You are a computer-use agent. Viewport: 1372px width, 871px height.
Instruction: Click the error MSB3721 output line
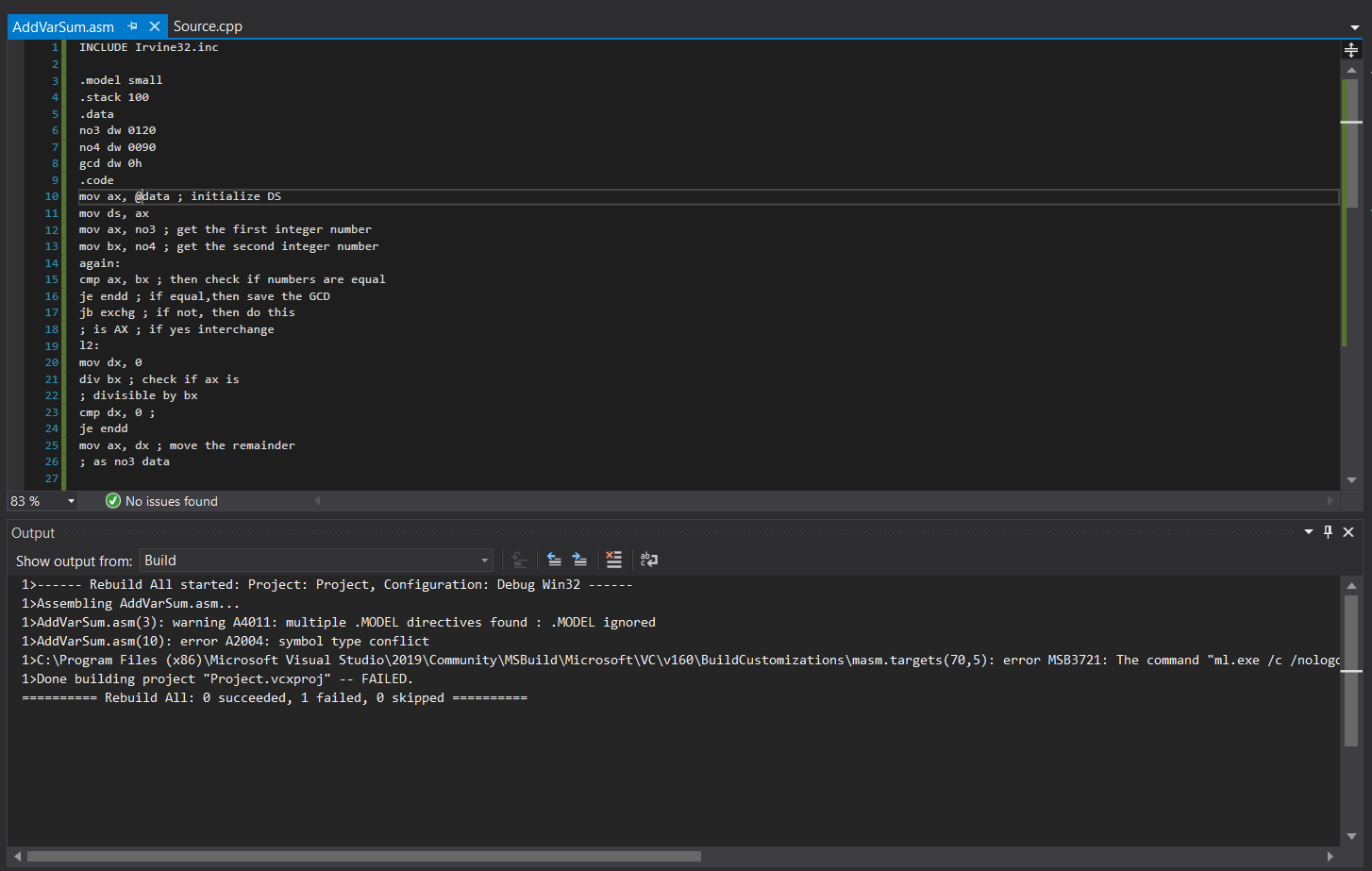tap(680, 660)
